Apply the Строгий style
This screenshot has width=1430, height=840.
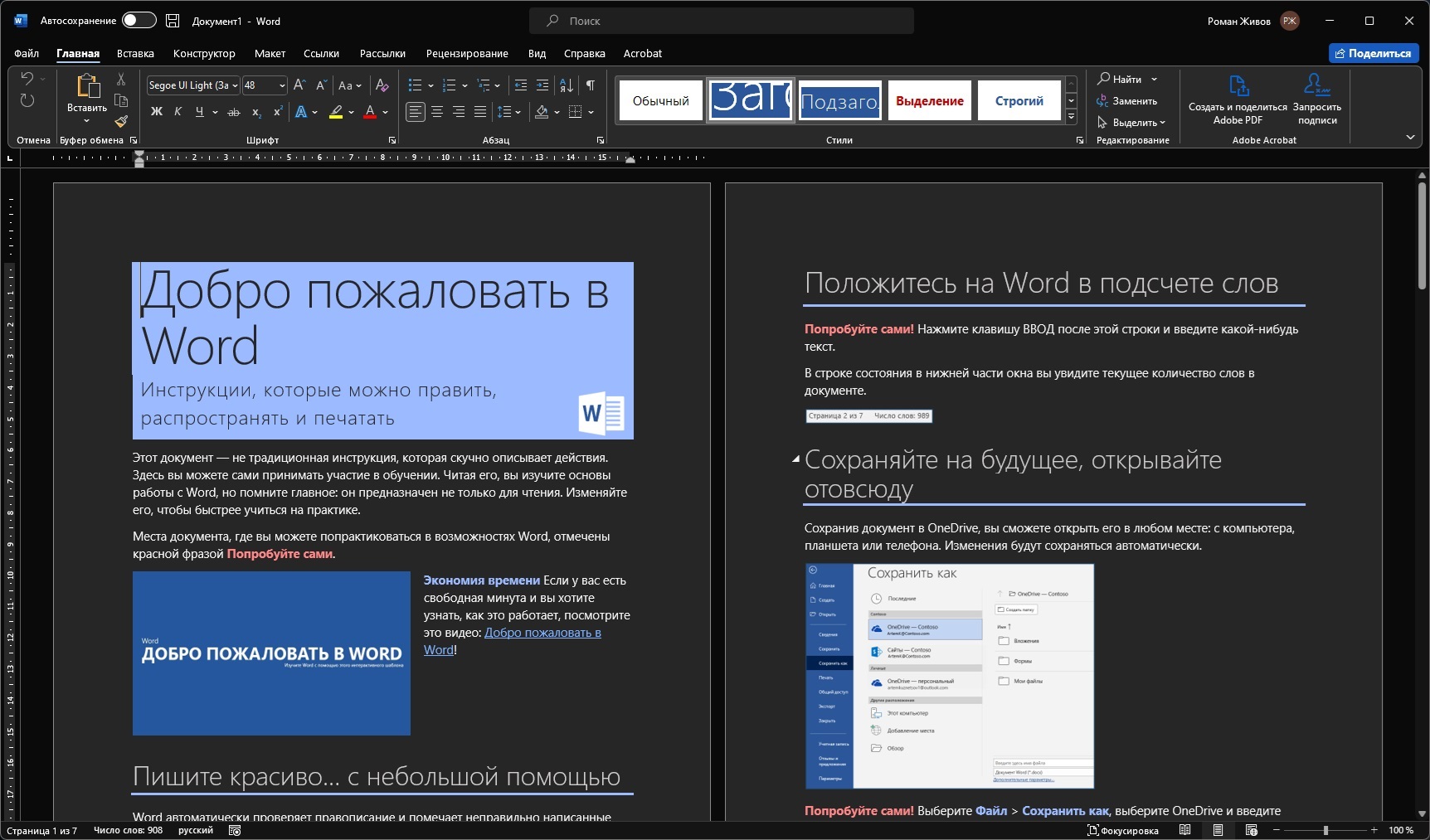(x=1019, y=100)
